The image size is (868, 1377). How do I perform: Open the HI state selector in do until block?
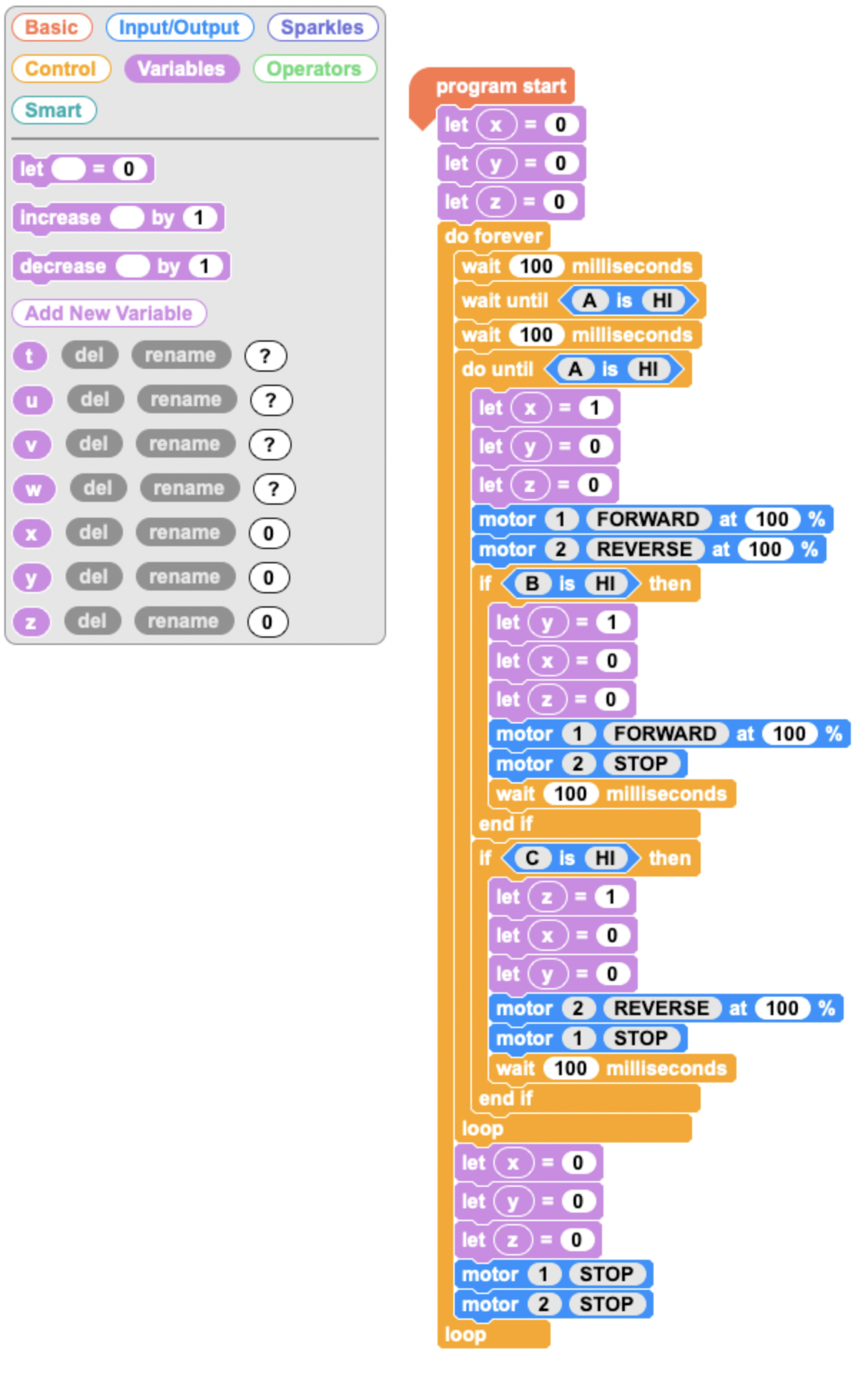click(648, 369)
